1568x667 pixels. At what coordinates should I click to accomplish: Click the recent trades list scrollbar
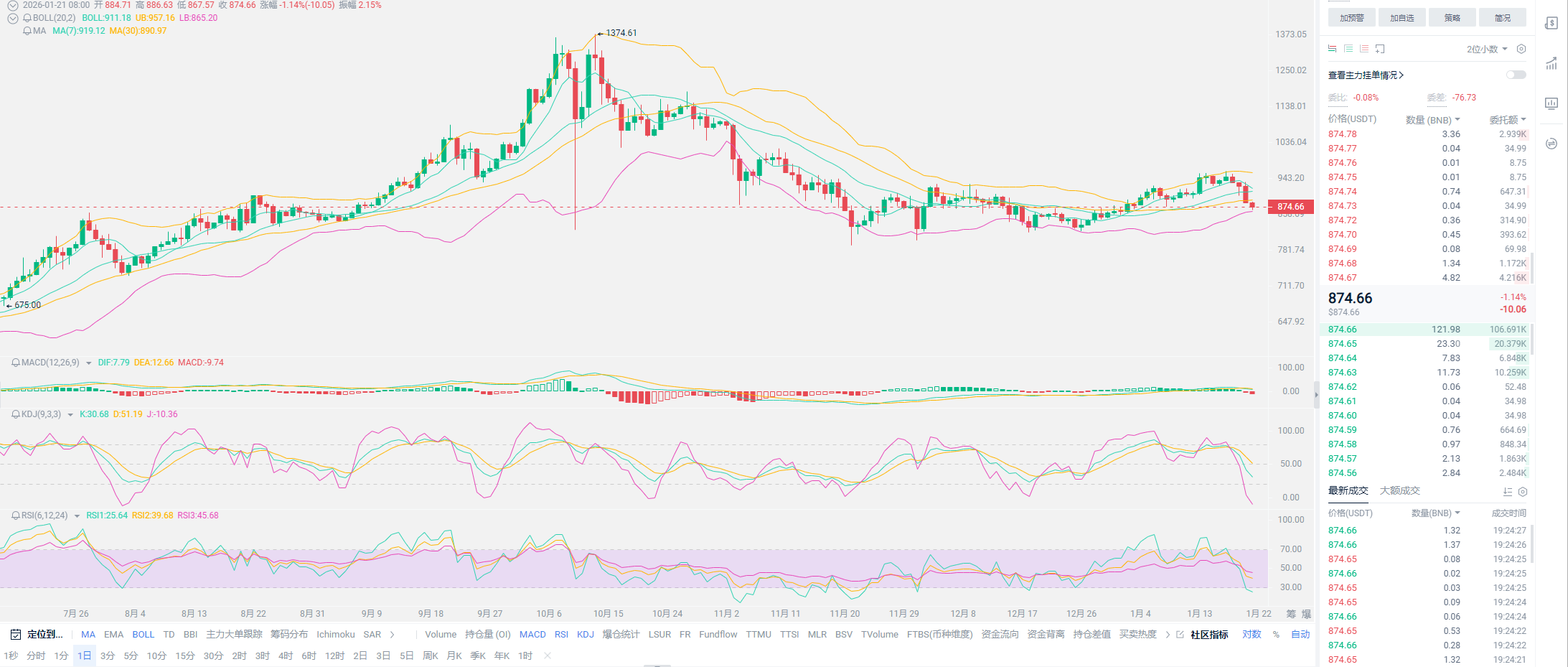pyautogui.click(x=1532, y=544)
